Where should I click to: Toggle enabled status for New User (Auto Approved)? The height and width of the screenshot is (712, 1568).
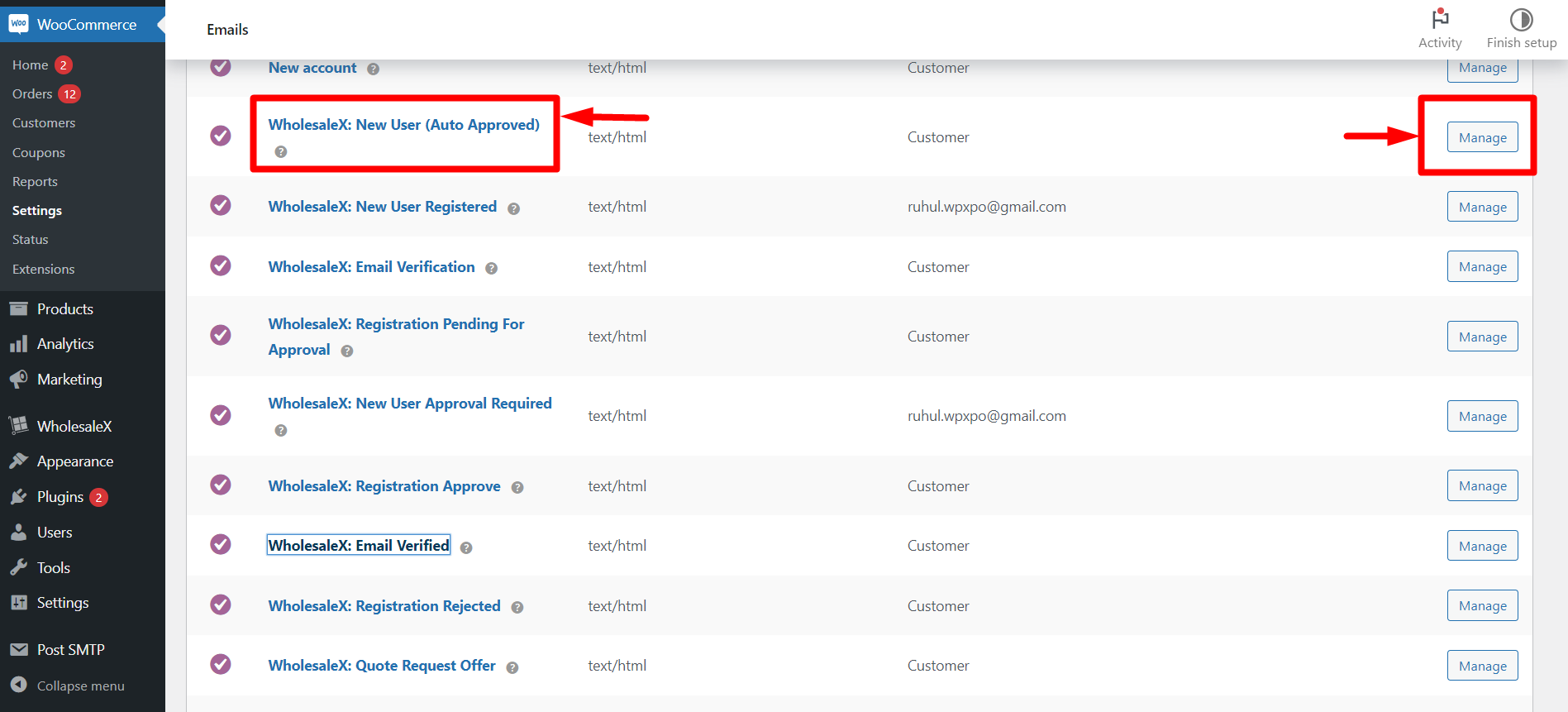[x=221, y=135]
